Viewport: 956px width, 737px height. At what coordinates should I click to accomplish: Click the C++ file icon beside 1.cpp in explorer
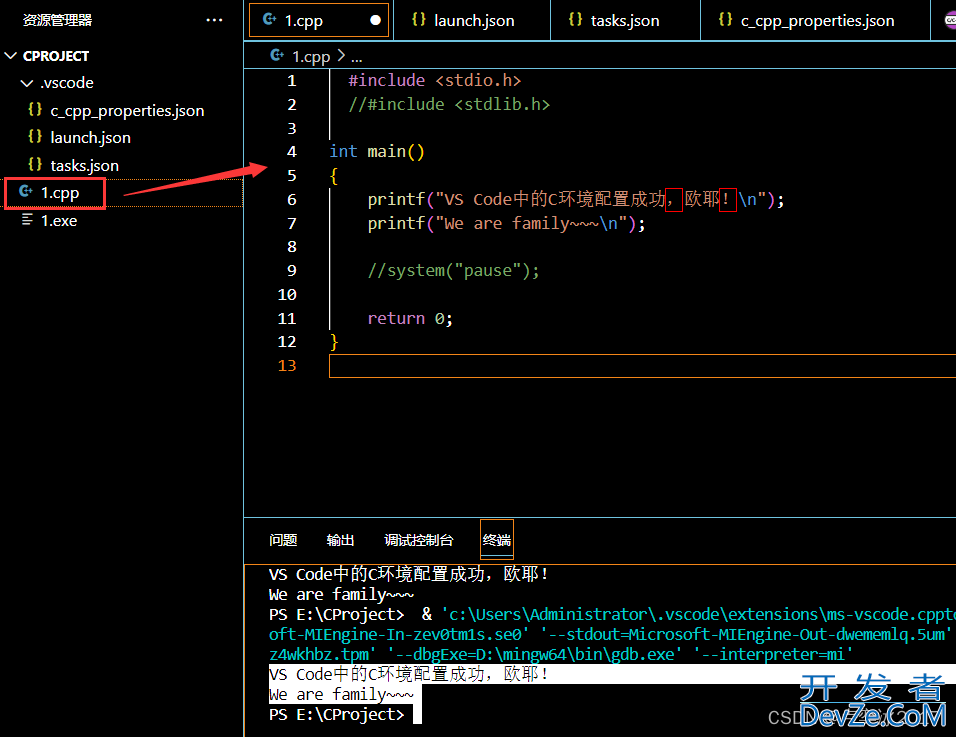26,191
